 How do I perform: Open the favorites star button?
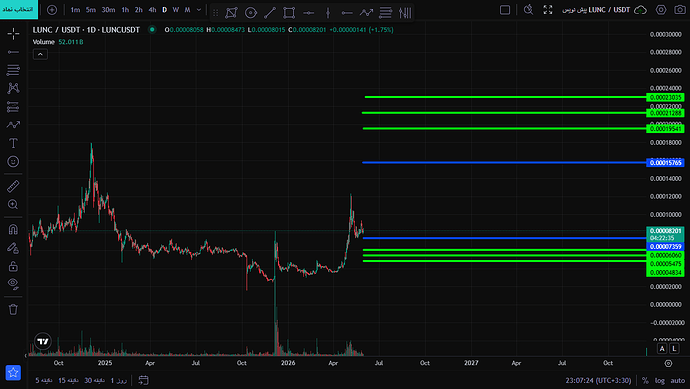(x=13, y=373)
